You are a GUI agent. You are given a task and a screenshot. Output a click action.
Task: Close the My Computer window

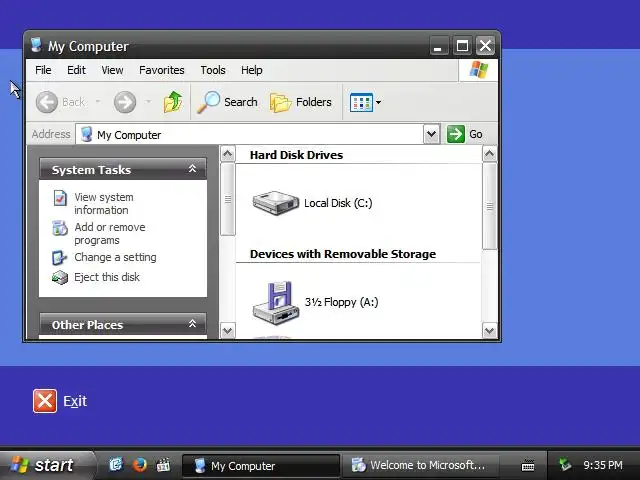[485, 46]
